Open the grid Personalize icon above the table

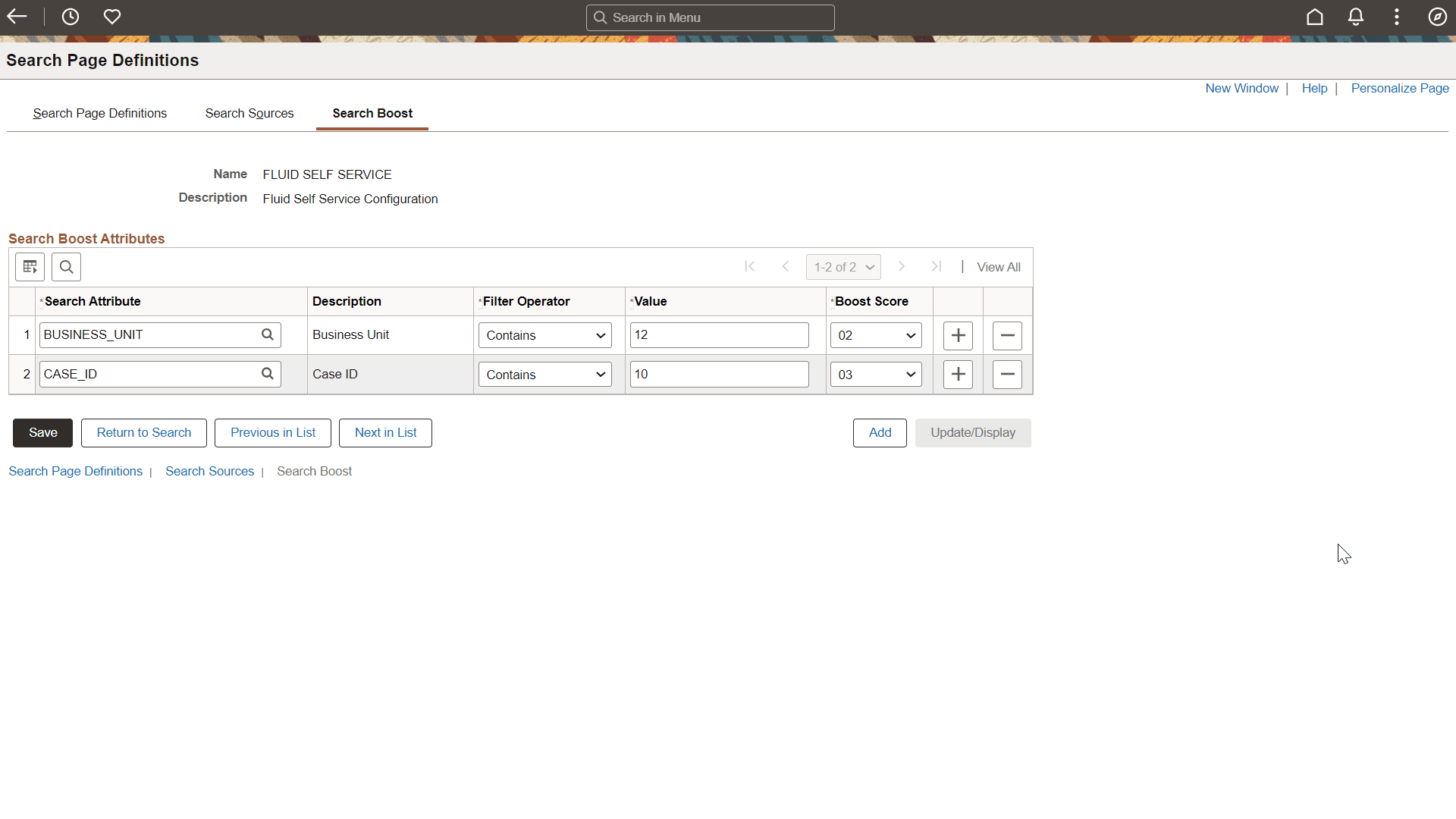30,267
